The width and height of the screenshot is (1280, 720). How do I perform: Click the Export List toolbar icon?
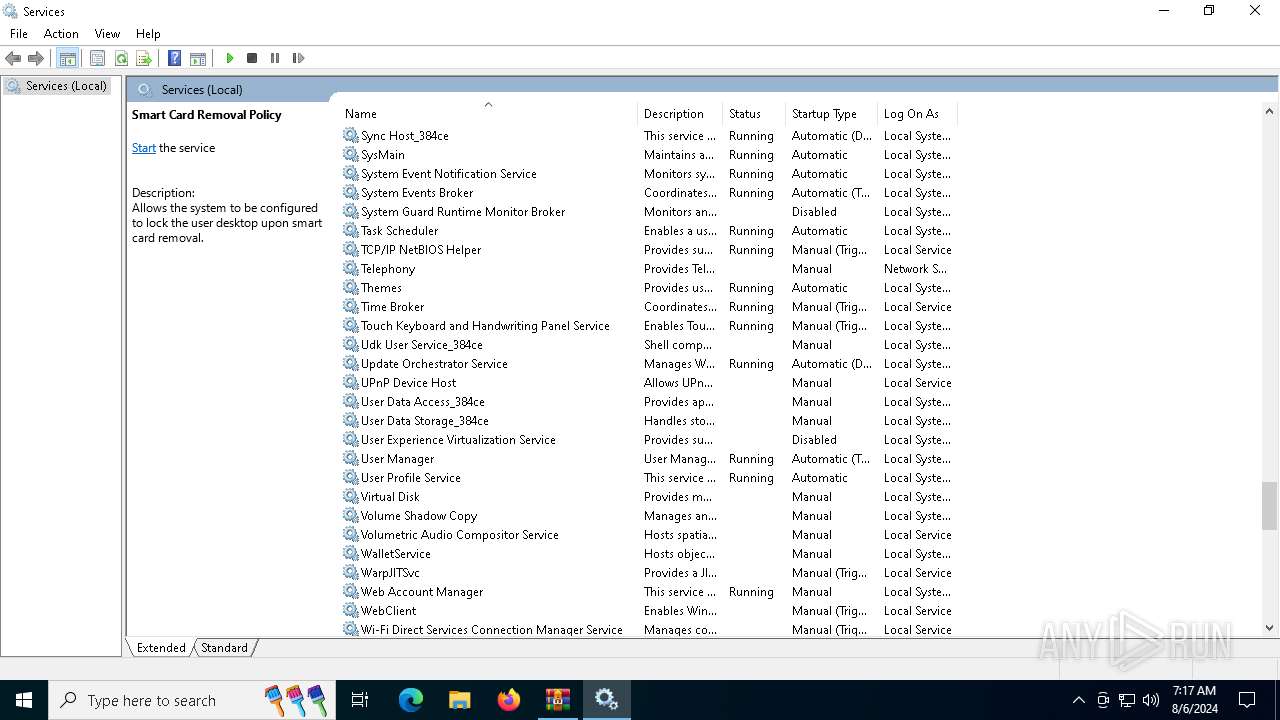coord(144,58)
